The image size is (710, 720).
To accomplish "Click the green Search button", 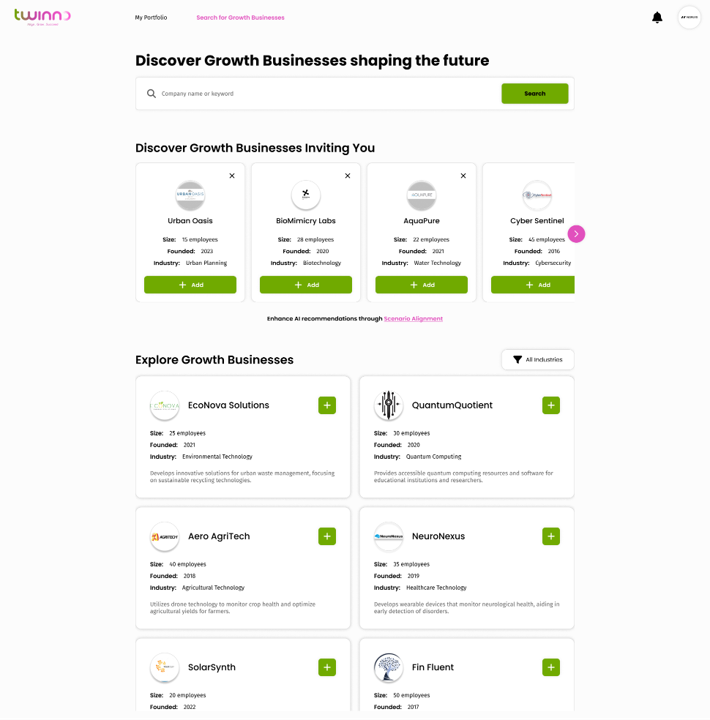I will point(535,93).
